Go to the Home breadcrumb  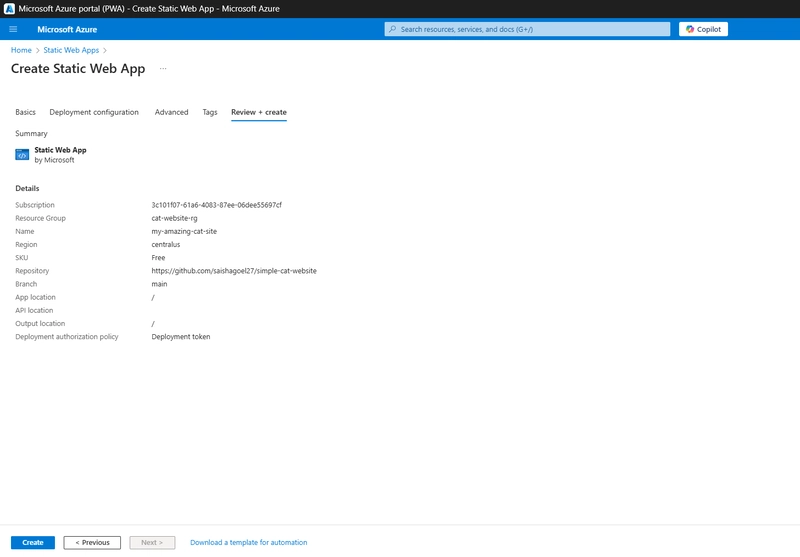coord(21,50)
